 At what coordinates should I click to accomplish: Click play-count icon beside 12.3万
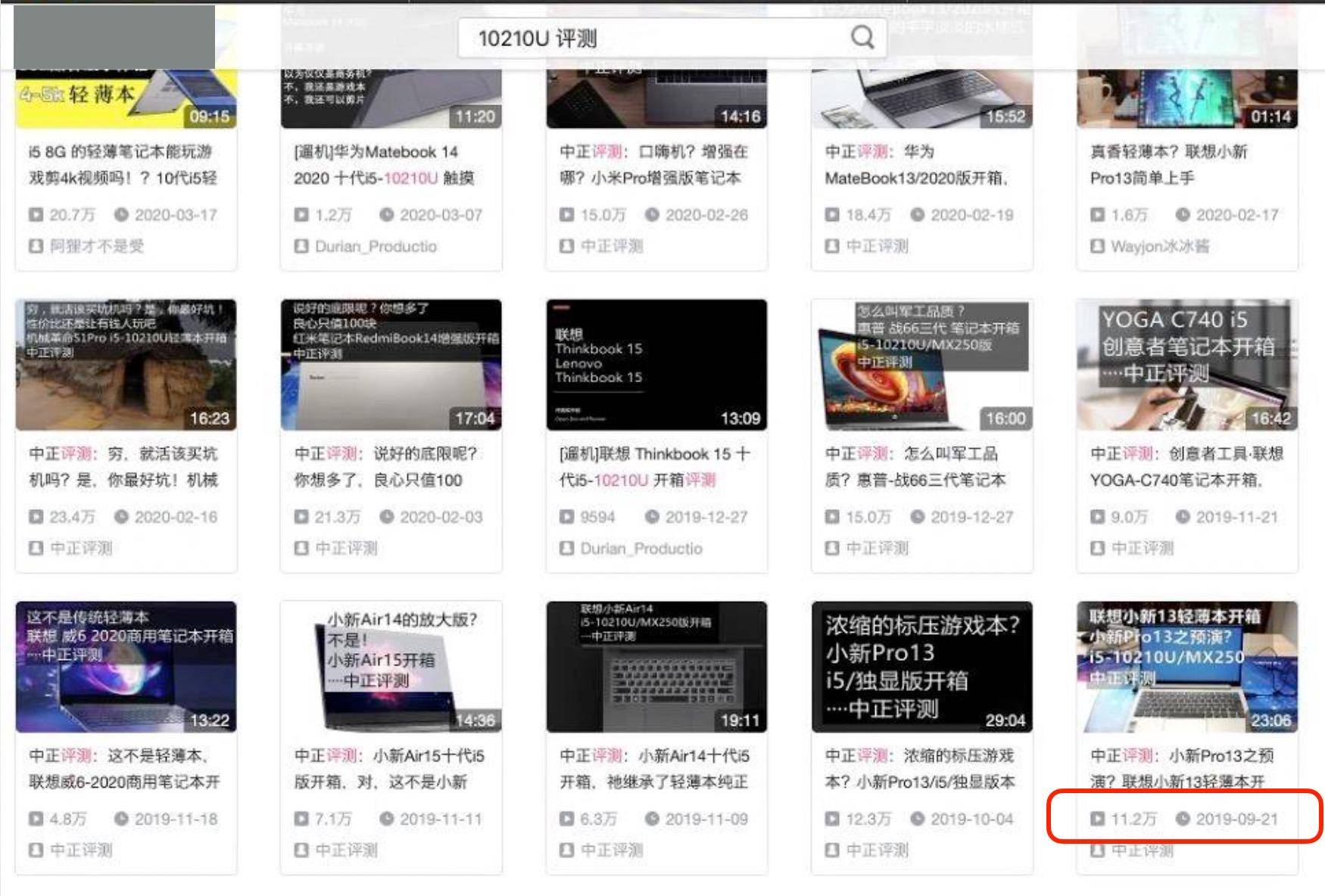[x=832, y=819]
